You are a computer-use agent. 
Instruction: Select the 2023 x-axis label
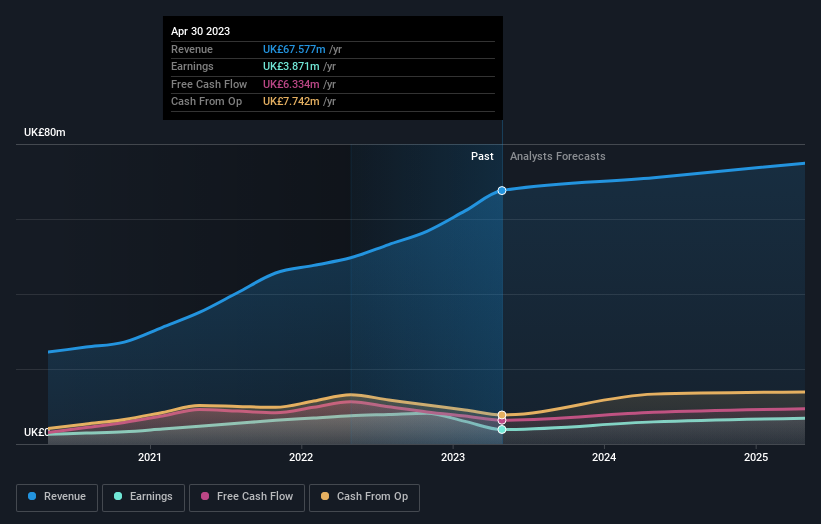[x=453, y=457]
